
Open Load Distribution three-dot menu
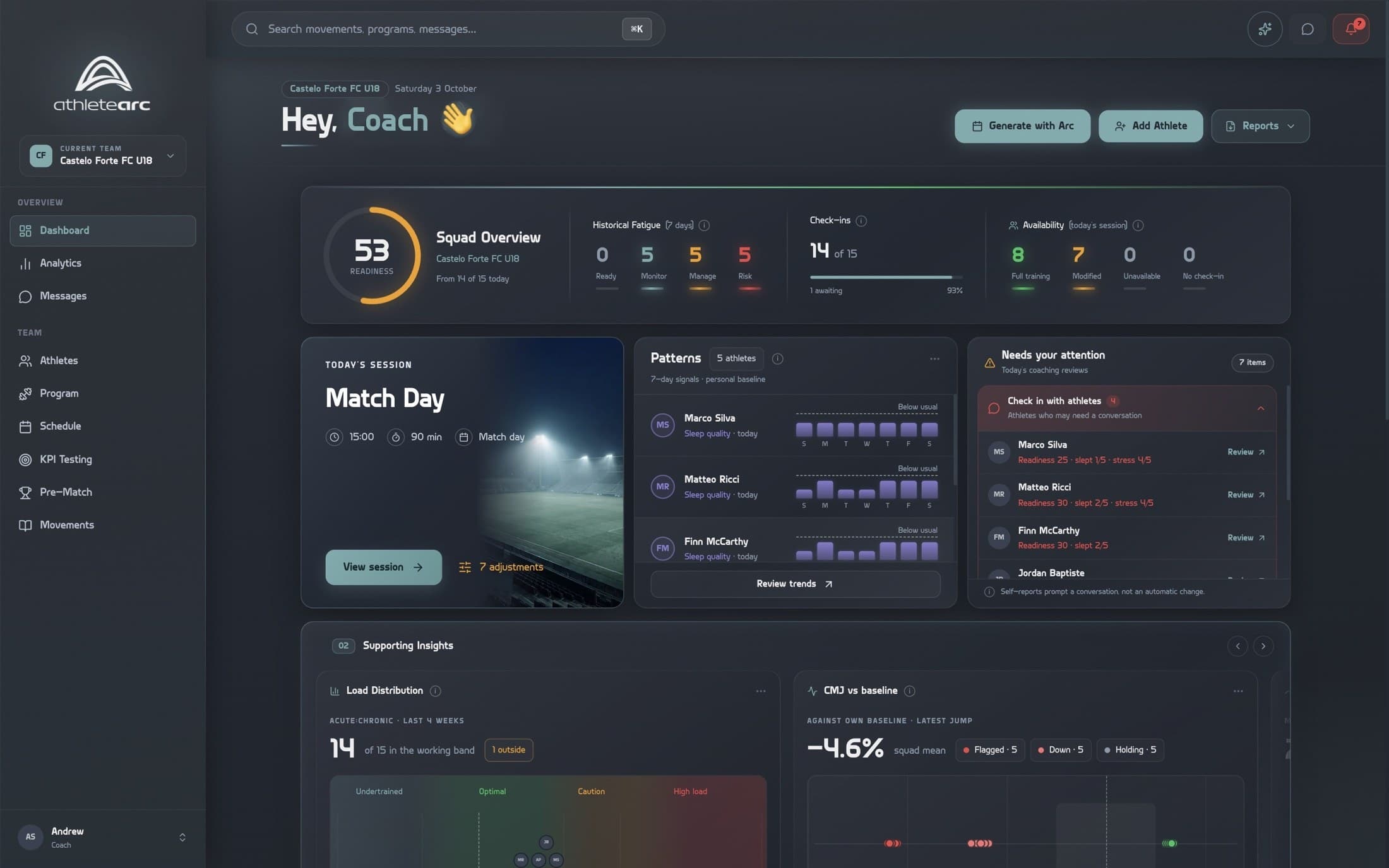(761, 691)
